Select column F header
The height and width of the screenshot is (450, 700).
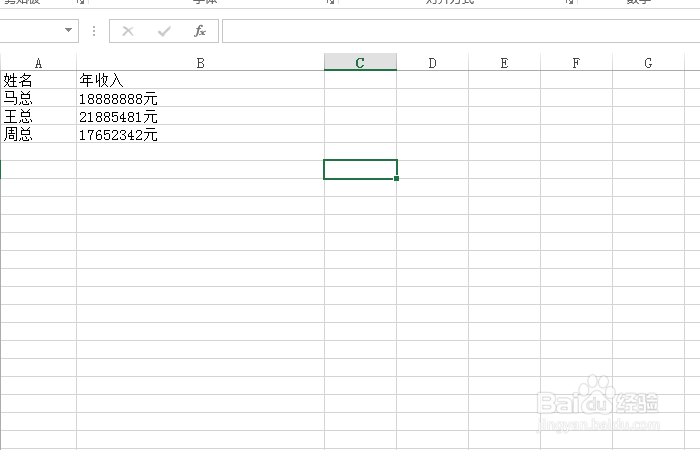pos(576,63)
